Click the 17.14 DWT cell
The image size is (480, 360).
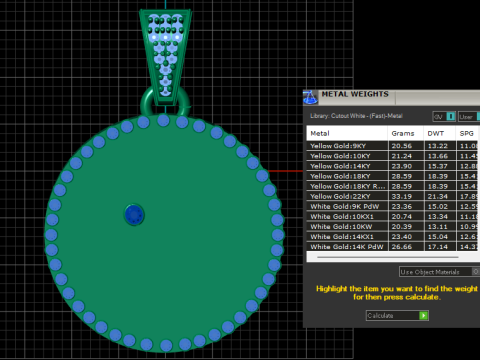pos(440,247)
